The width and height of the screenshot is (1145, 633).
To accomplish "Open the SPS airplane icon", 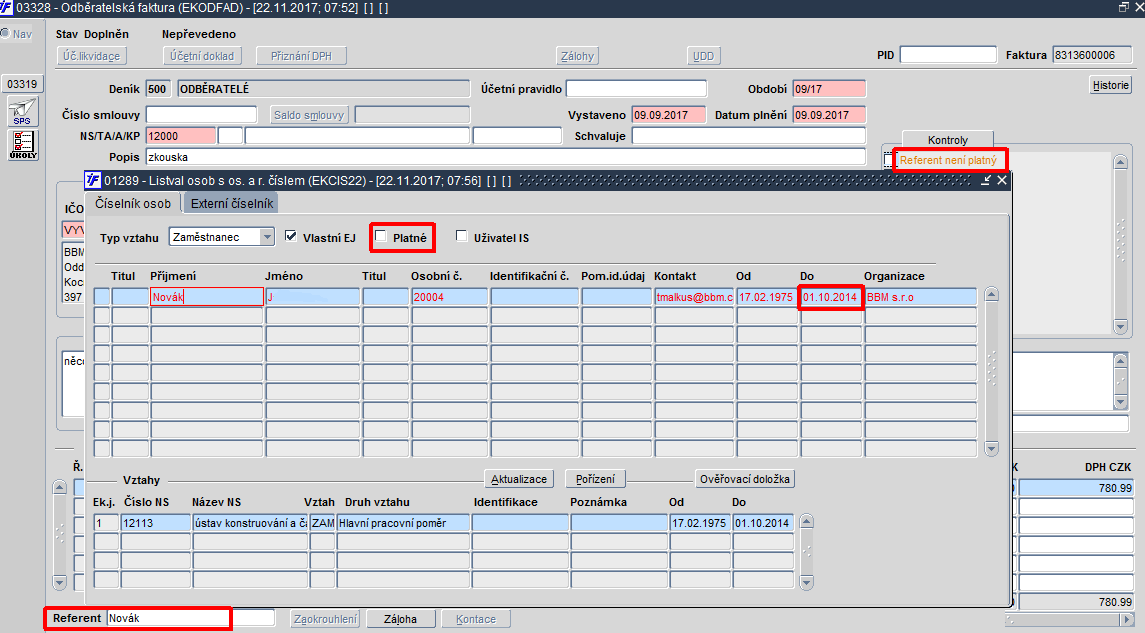I will (x=22, y=111).
